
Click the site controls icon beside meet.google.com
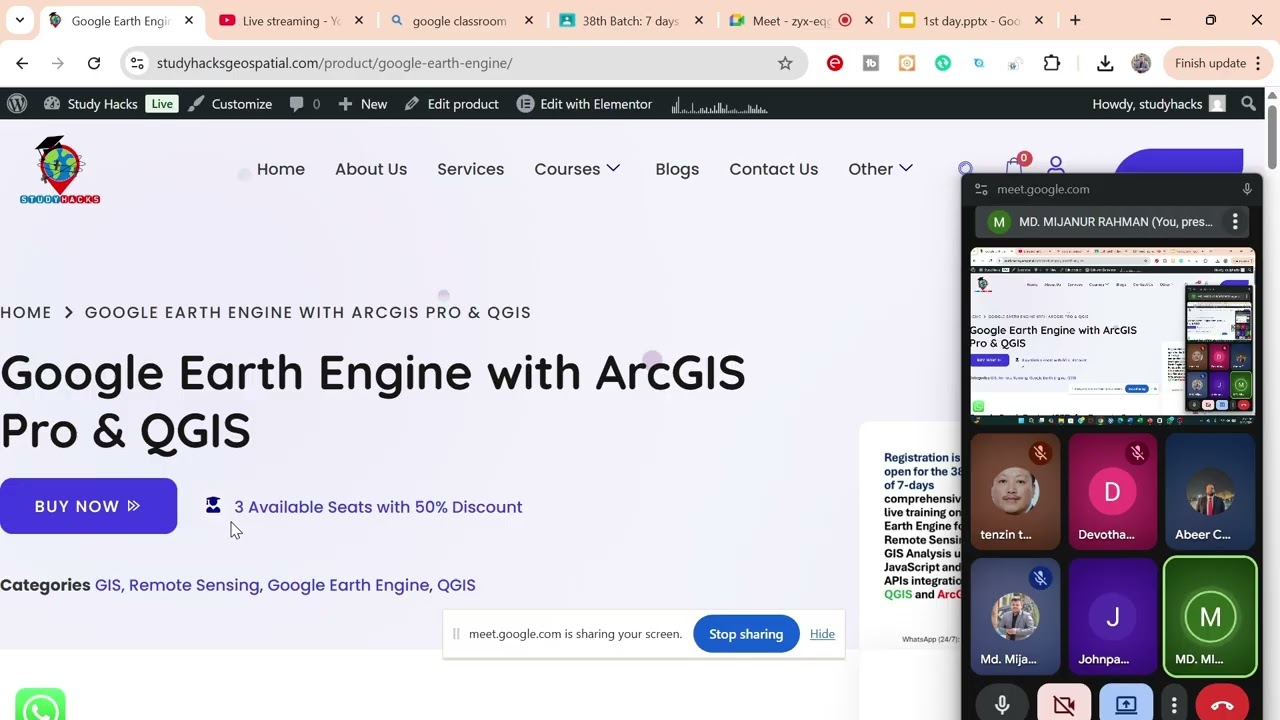[x=981, y=189]
